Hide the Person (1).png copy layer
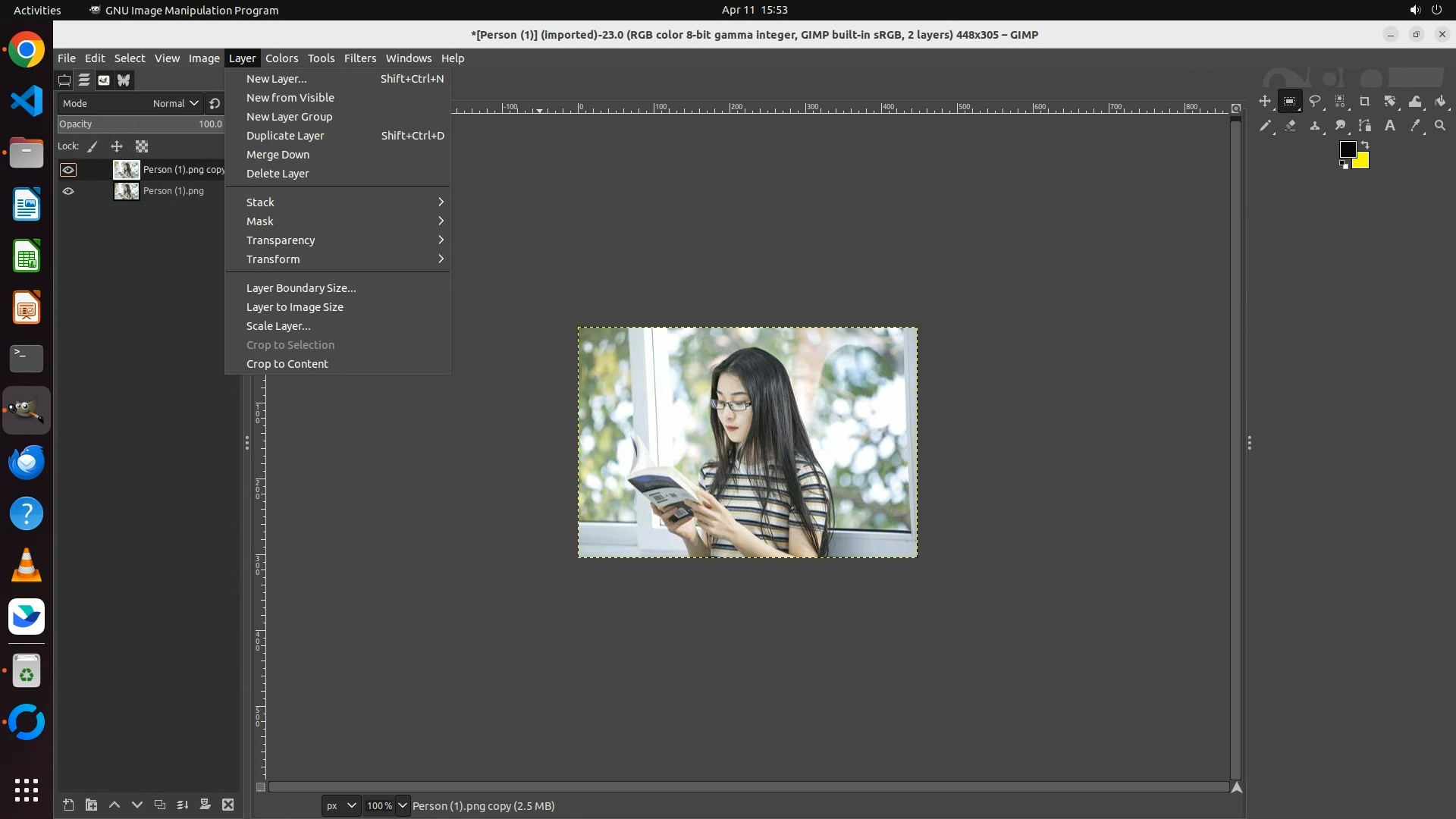 click(68, 170)
